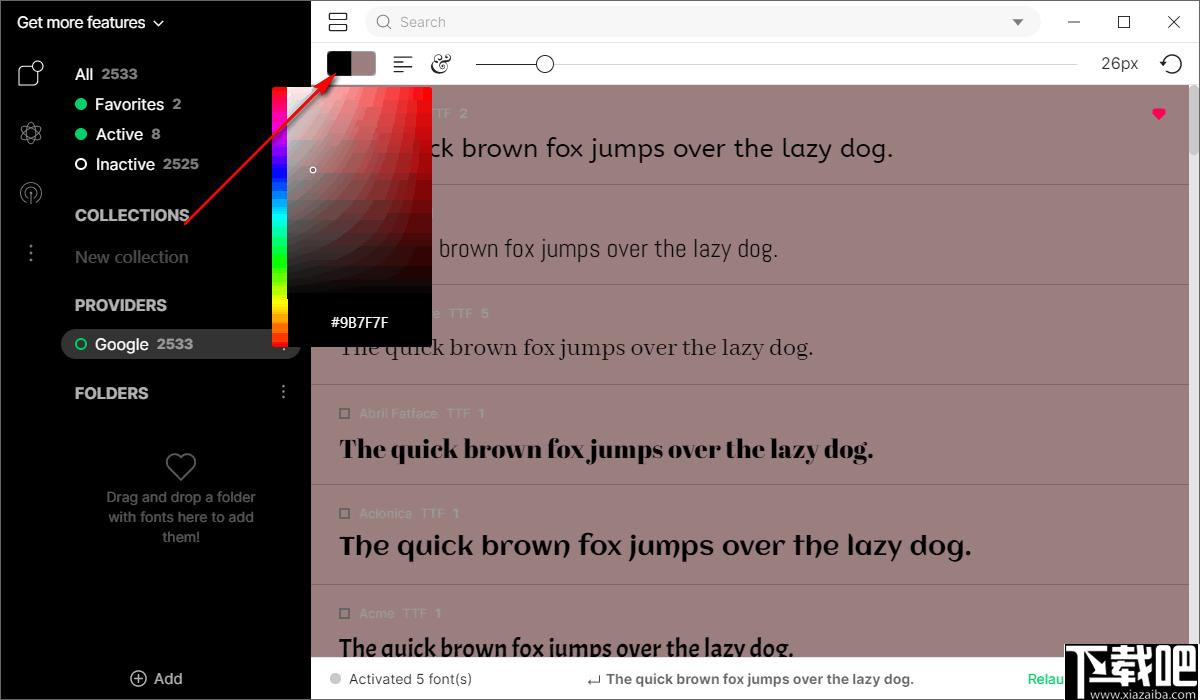Select the Active fonts category

pos(128,134)
